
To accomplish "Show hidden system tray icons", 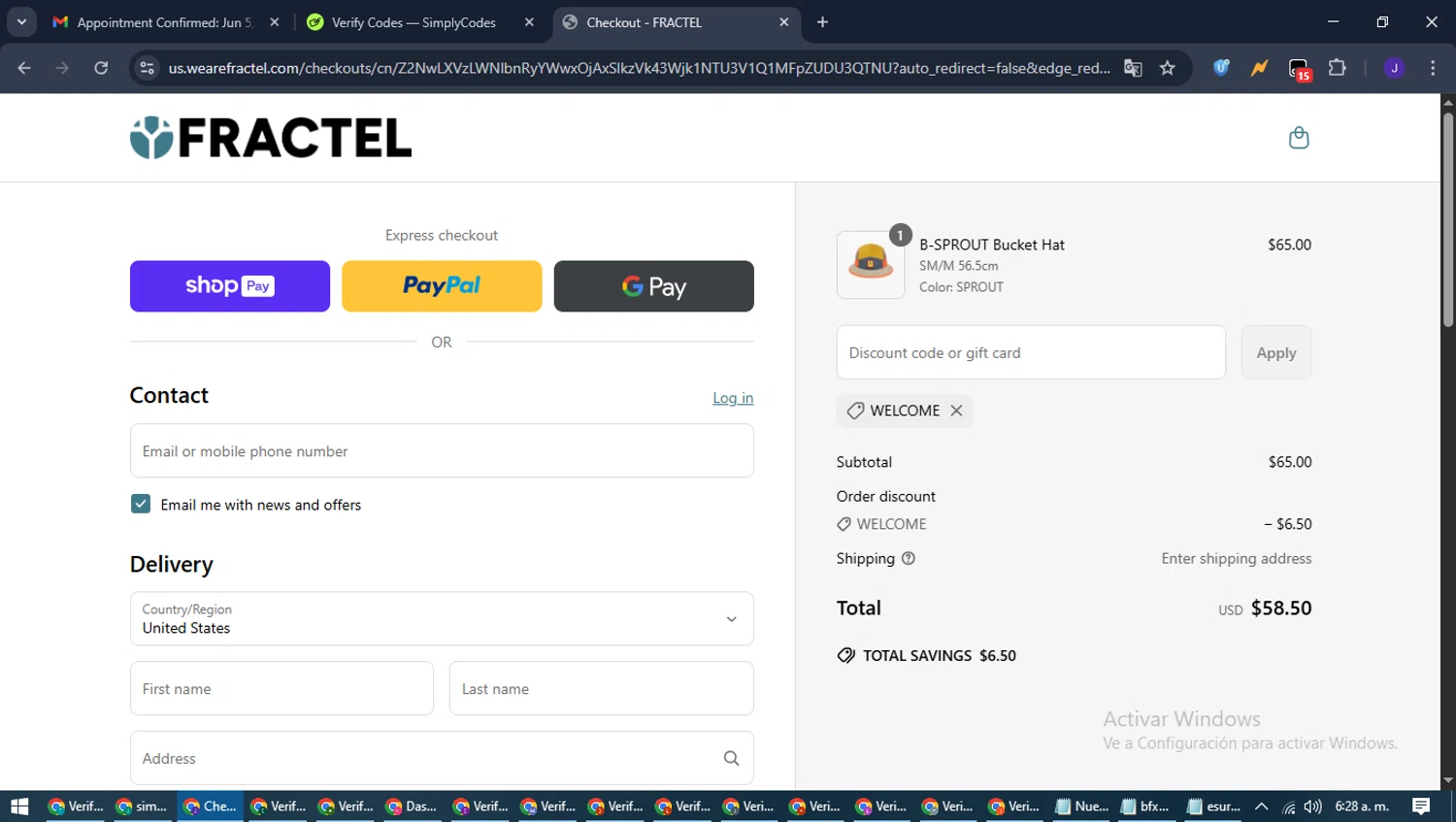I will [x=1262, y=806].
